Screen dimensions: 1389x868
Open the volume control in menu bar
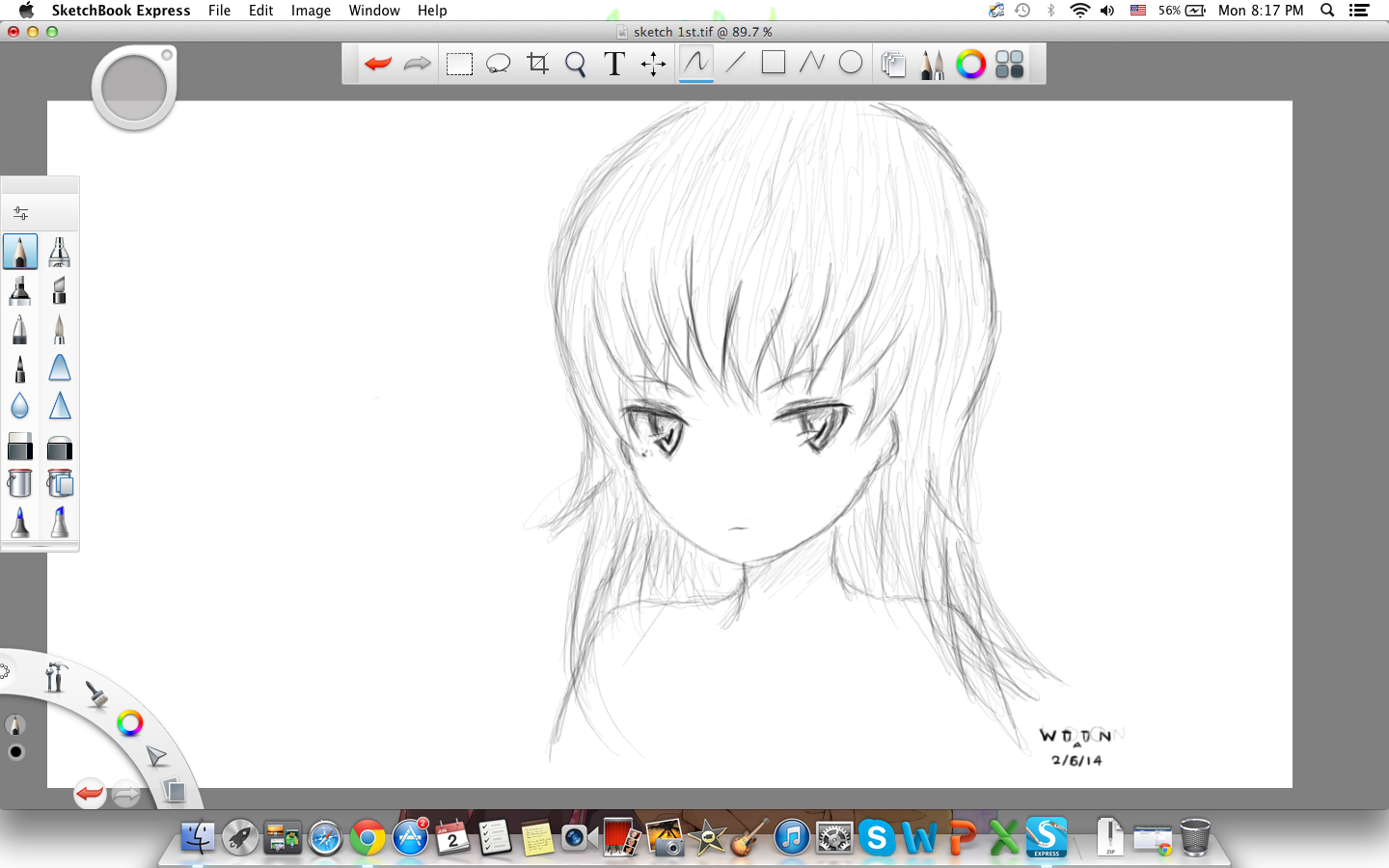pyautogui.click(x=1107, y=11)
